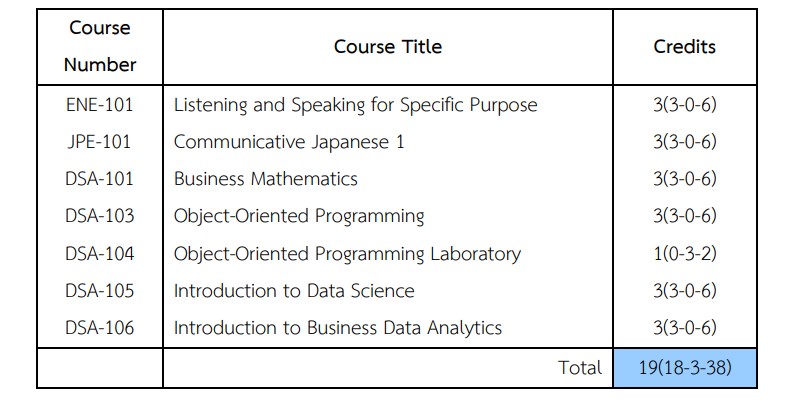Select the DSA-103 course number cell
Viewport: 796px width, 412px height.
coord(100,216)
